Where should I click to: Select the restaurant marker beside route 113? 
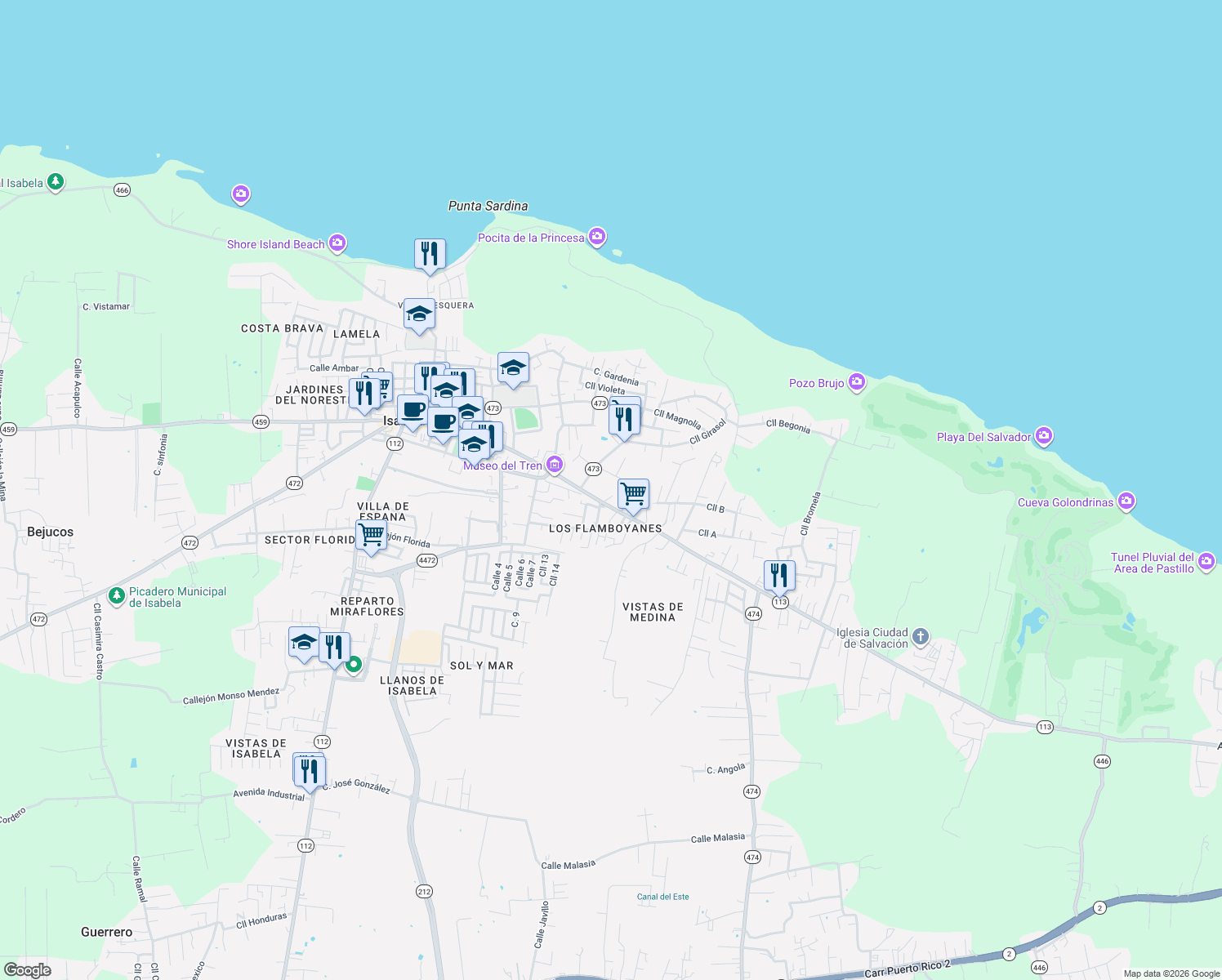tap(779, 577)
